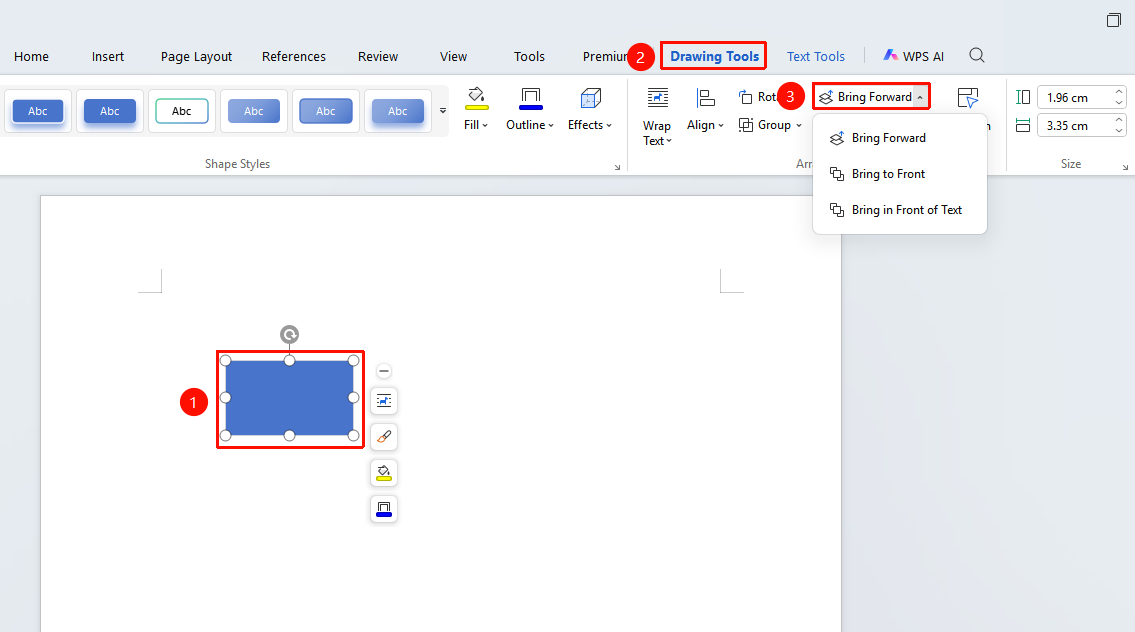
Task: Choose Bring to Front menu item
Action: pos(900,174)
